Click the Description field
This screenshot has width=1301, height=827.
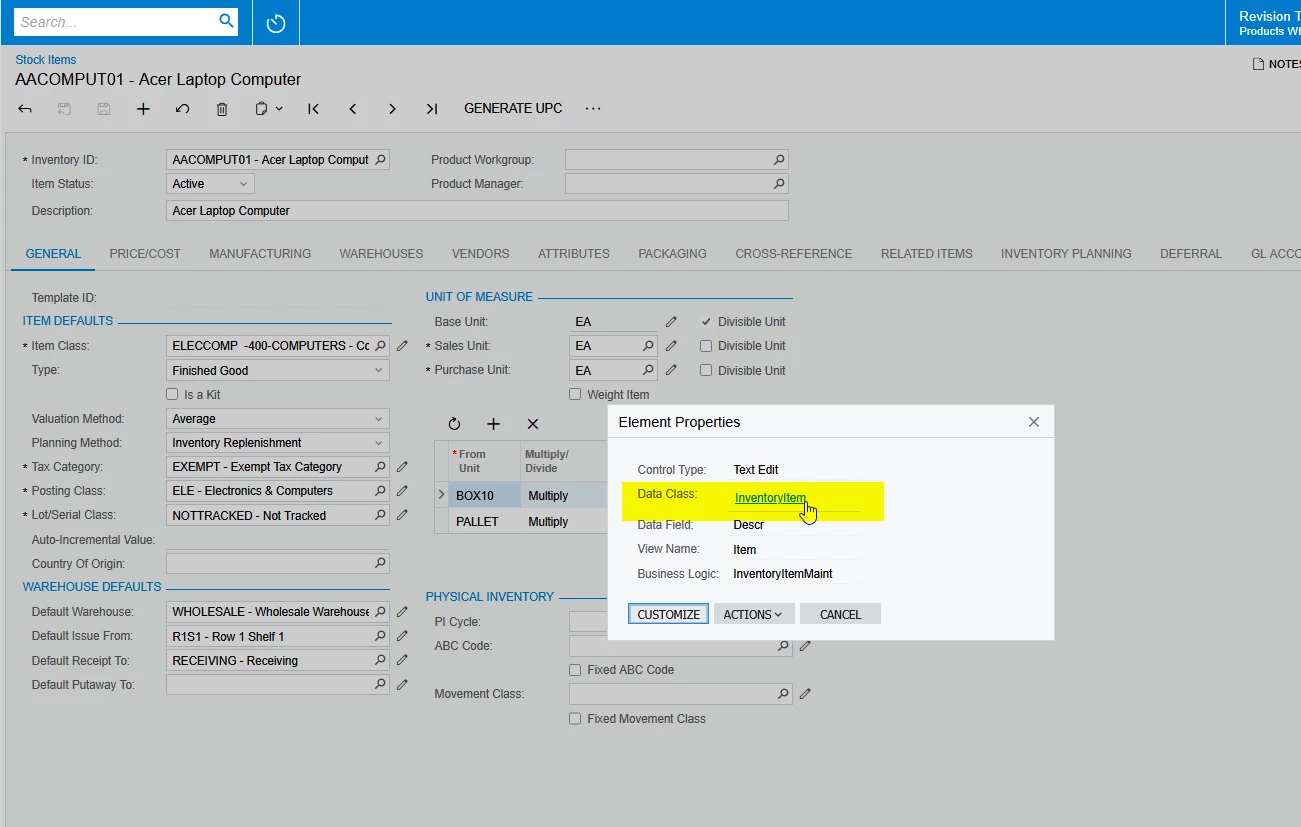477,211
